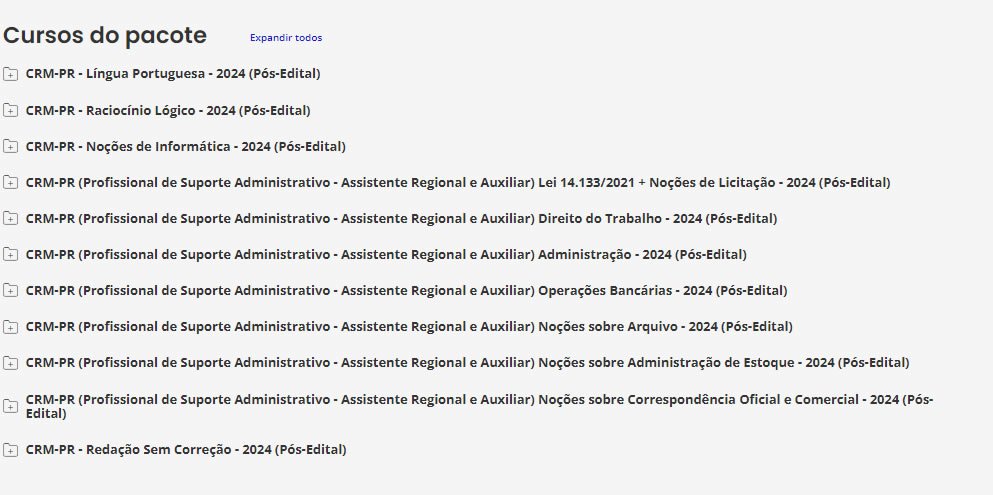Open CRM-PR Língua Portuguesa 2024 course title
The width and height of the screenshot is (993, 495).
point(173,73)
